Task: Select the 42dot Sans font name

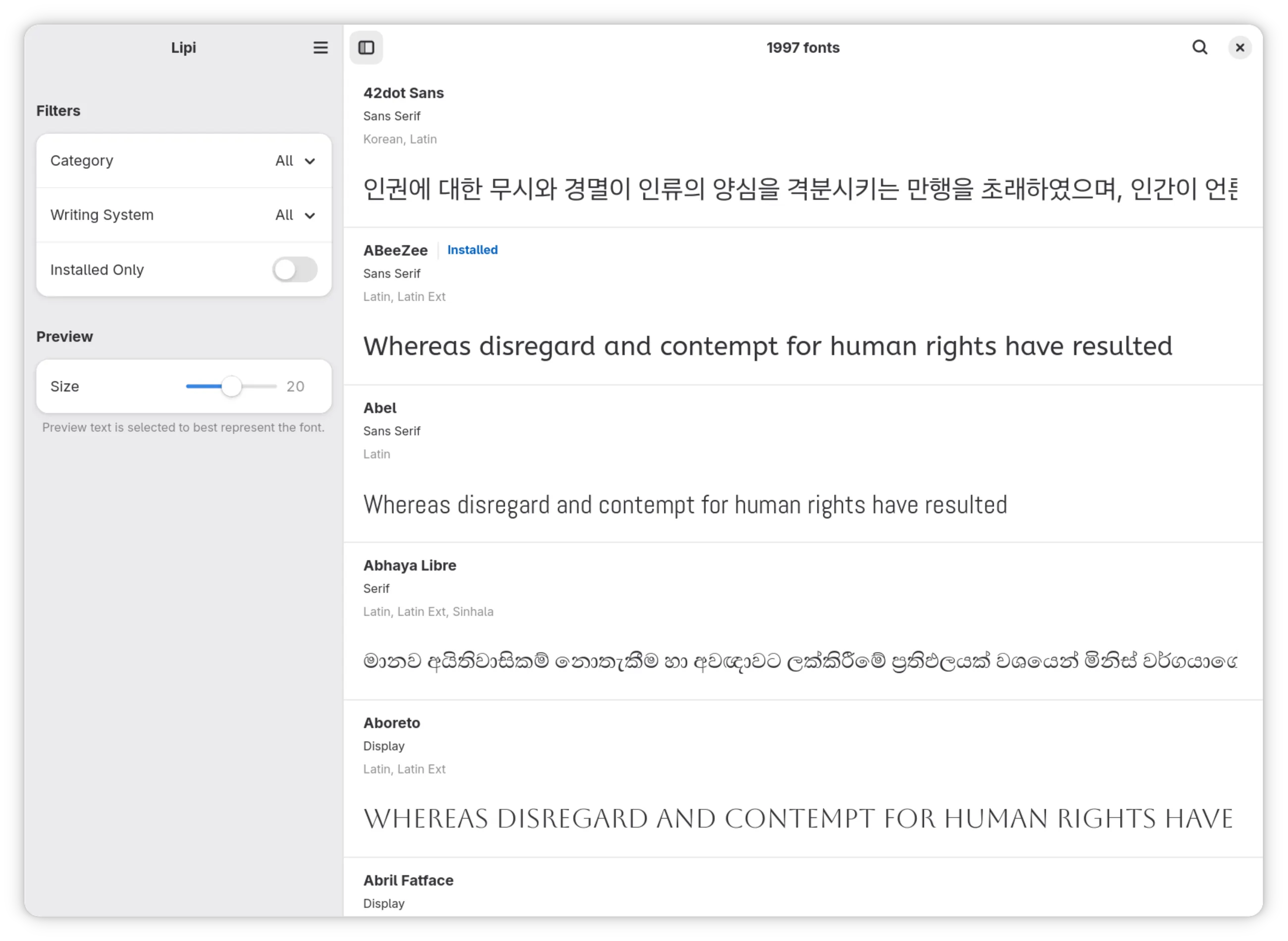Action: point(403,93)
